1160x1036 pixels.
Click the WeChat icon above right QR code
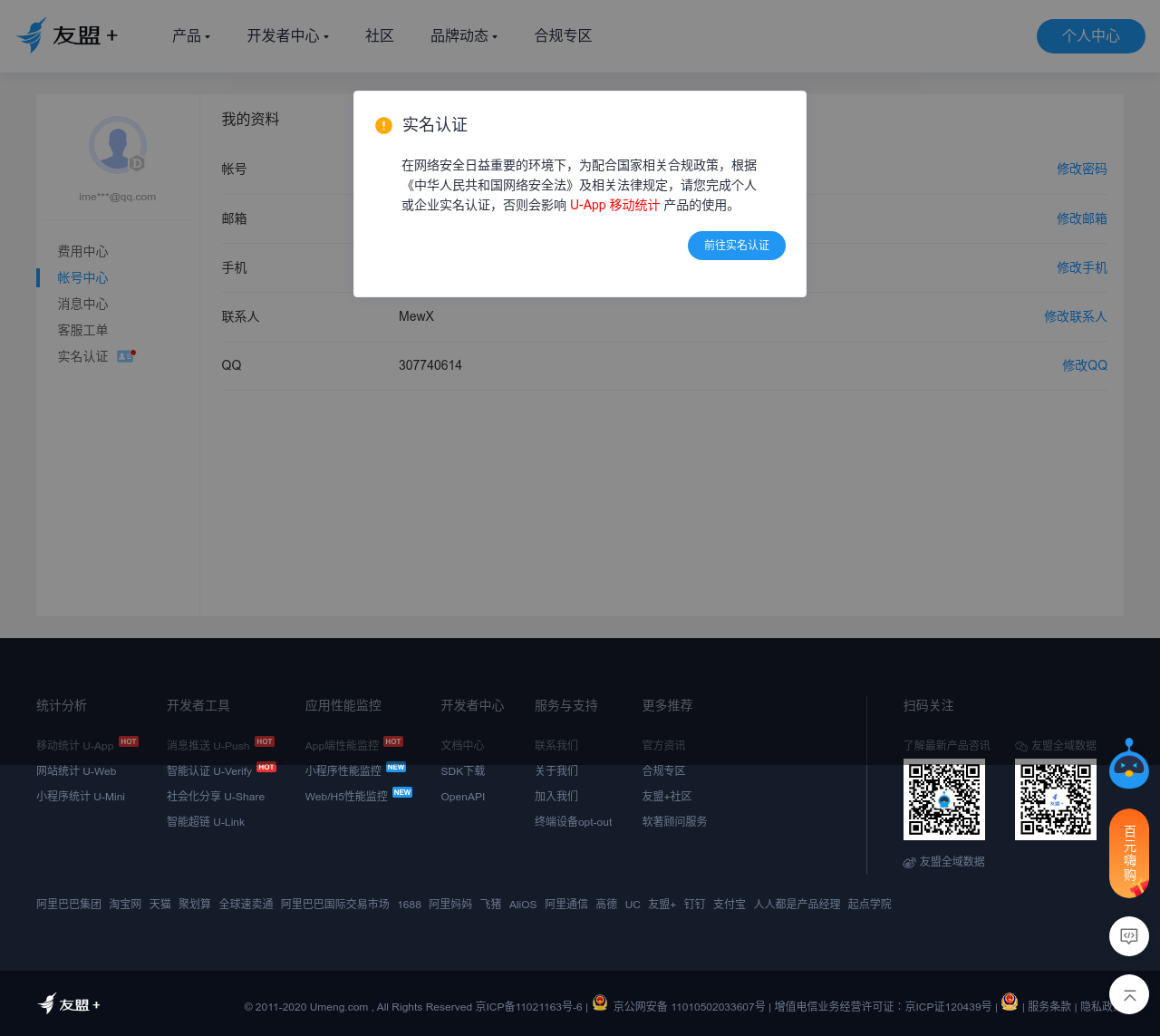tap(1021, 746)
